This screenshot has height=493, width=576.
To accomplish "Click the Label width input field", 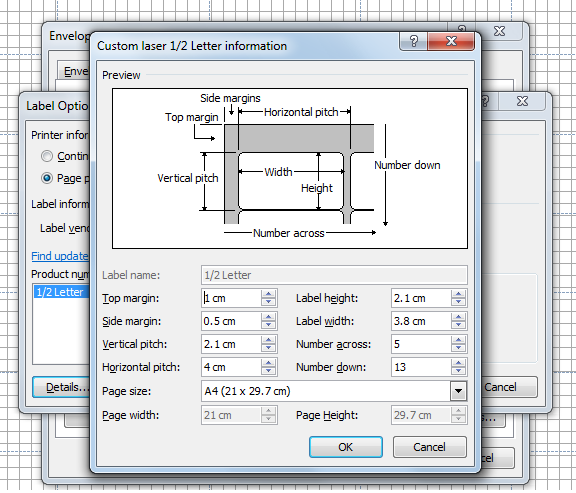I will 421,321.
